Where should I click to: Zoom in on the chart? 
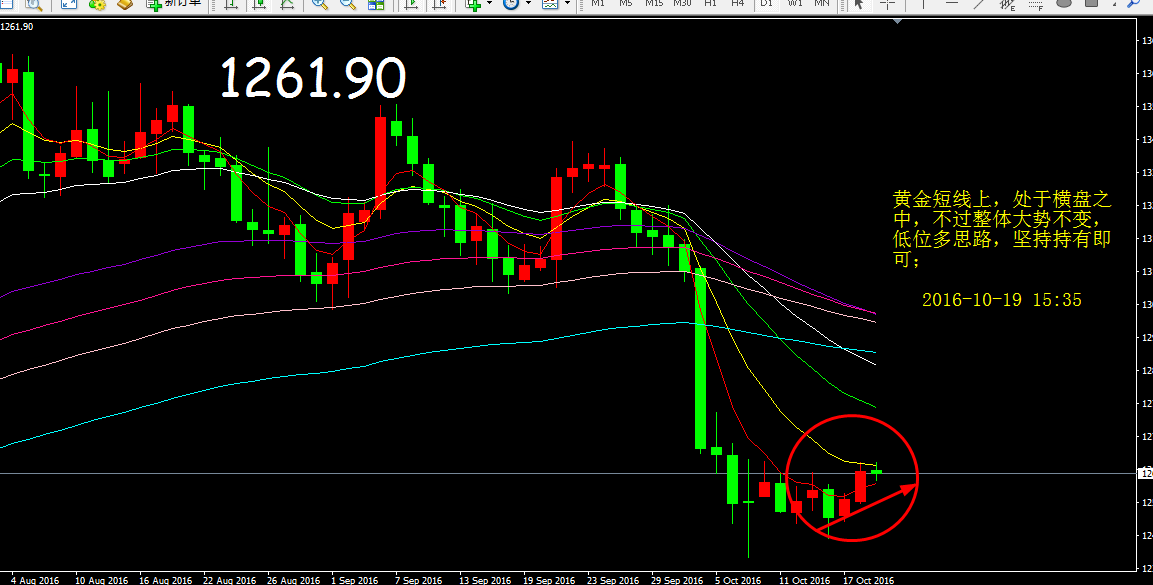[x=320, y=4]
